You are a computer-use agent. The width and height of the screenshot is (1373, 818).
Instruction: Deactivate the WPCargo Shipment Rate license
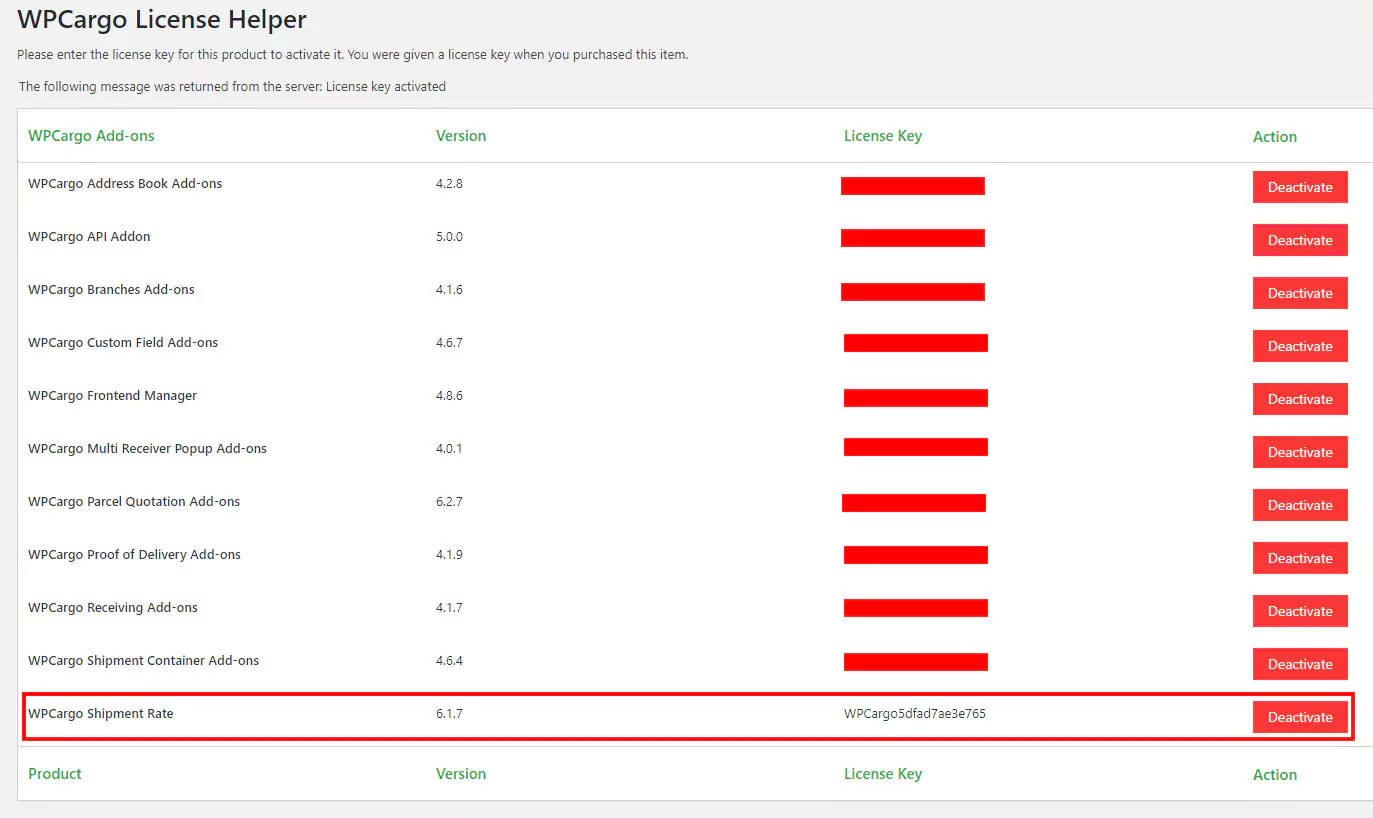coord(1299,717)
